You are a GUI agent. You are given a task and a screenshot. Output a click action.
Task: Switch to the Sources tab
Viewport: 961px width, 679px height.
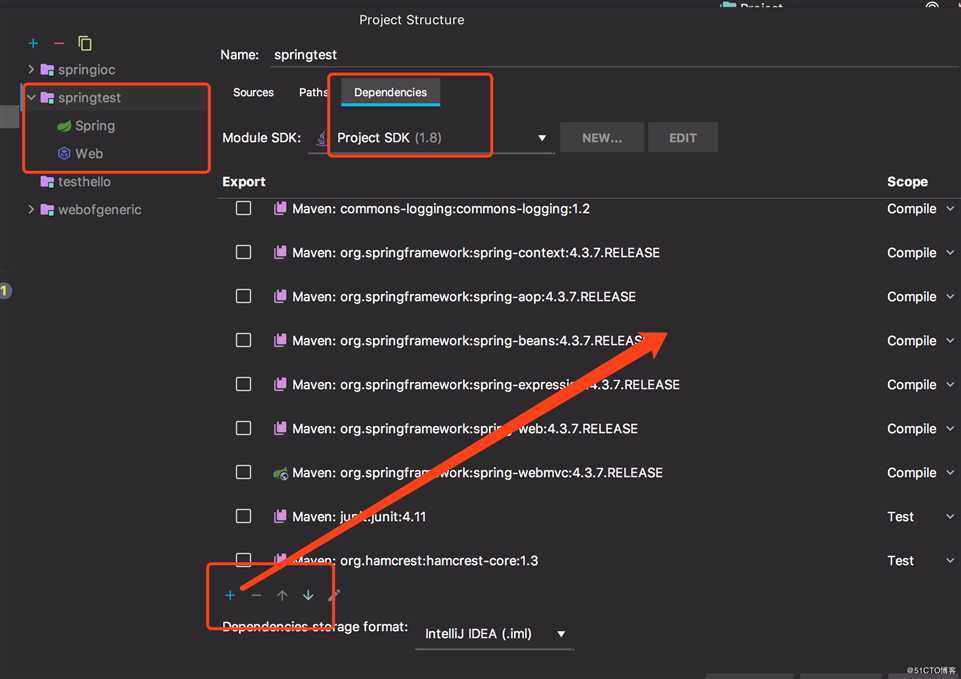coord(253,92)
